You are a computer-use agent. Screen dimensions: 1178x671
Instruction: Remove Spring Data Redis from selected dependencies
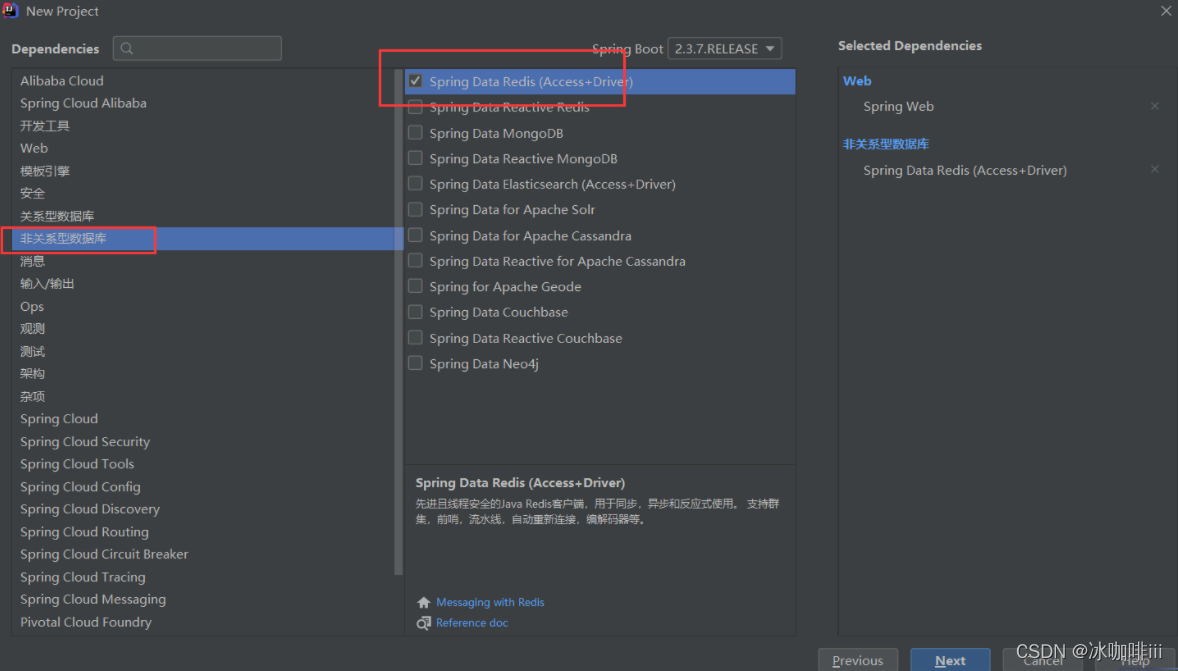1155,169
